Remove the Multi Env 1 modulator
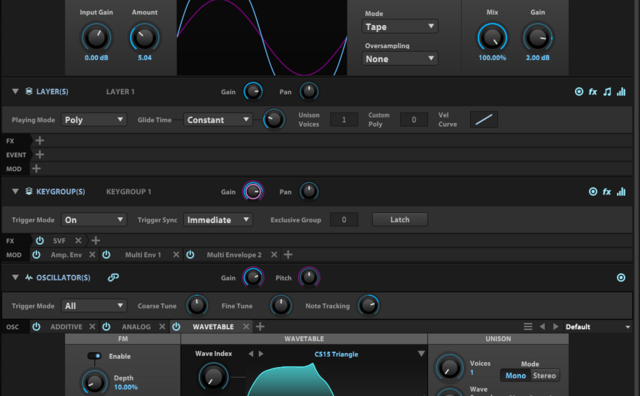640x396 pixels. [176, 254]
